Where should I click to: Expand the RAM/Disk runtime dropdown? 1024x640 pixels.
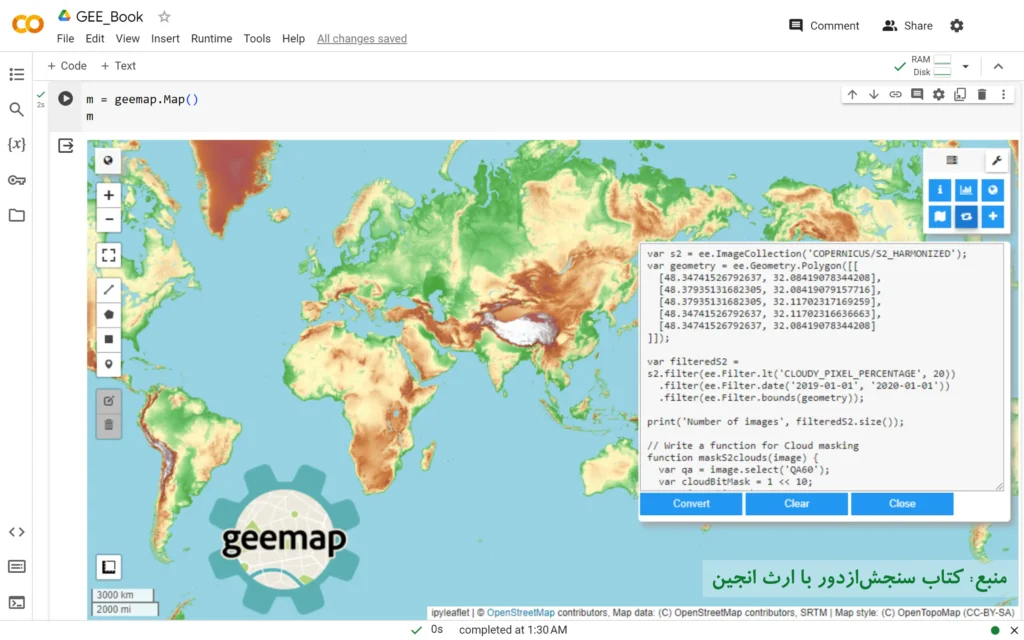point(965,66)
